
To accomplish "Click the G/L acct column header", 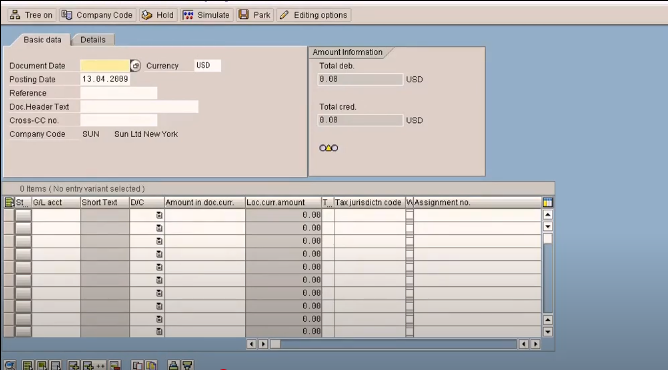I will click(56, 202).
